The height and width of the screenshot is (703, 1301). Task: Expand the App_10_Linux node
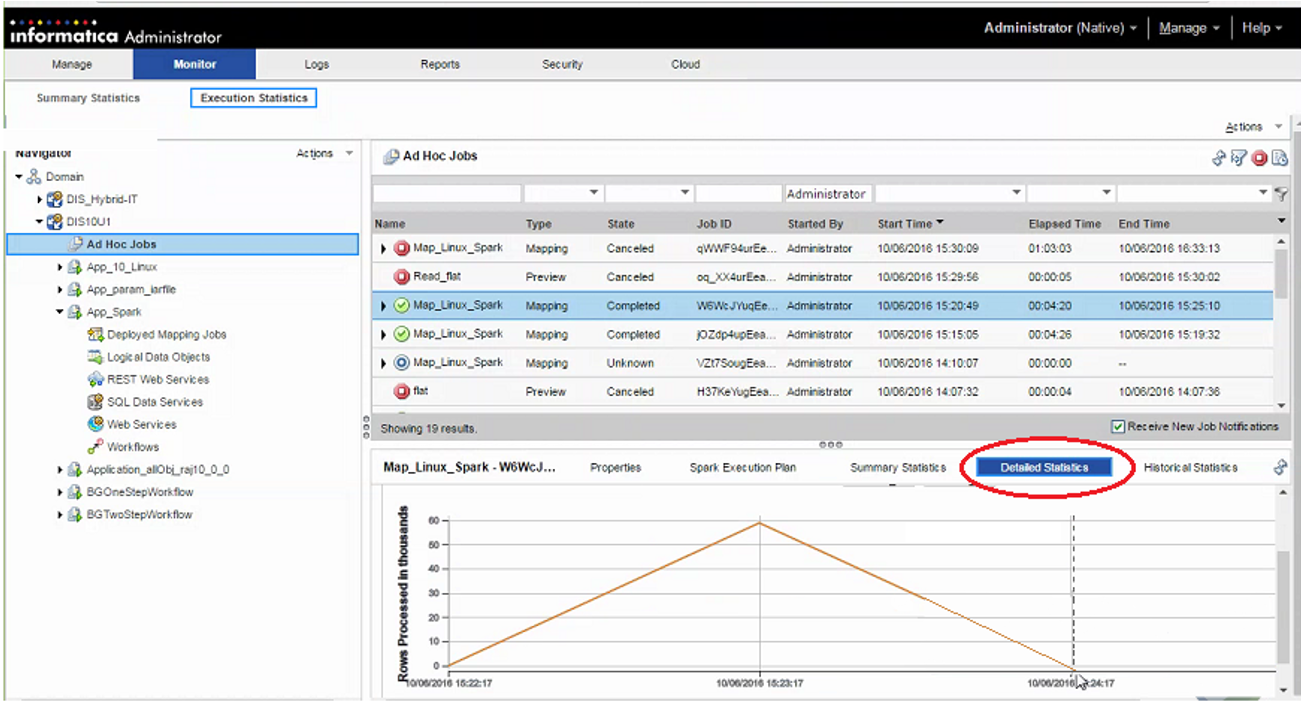[x=60, y=267]
